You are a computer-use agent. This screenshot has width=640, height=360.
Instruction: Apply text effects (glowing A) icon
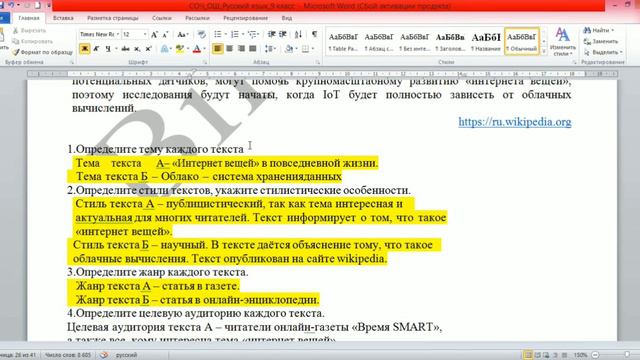click(164, 49)
